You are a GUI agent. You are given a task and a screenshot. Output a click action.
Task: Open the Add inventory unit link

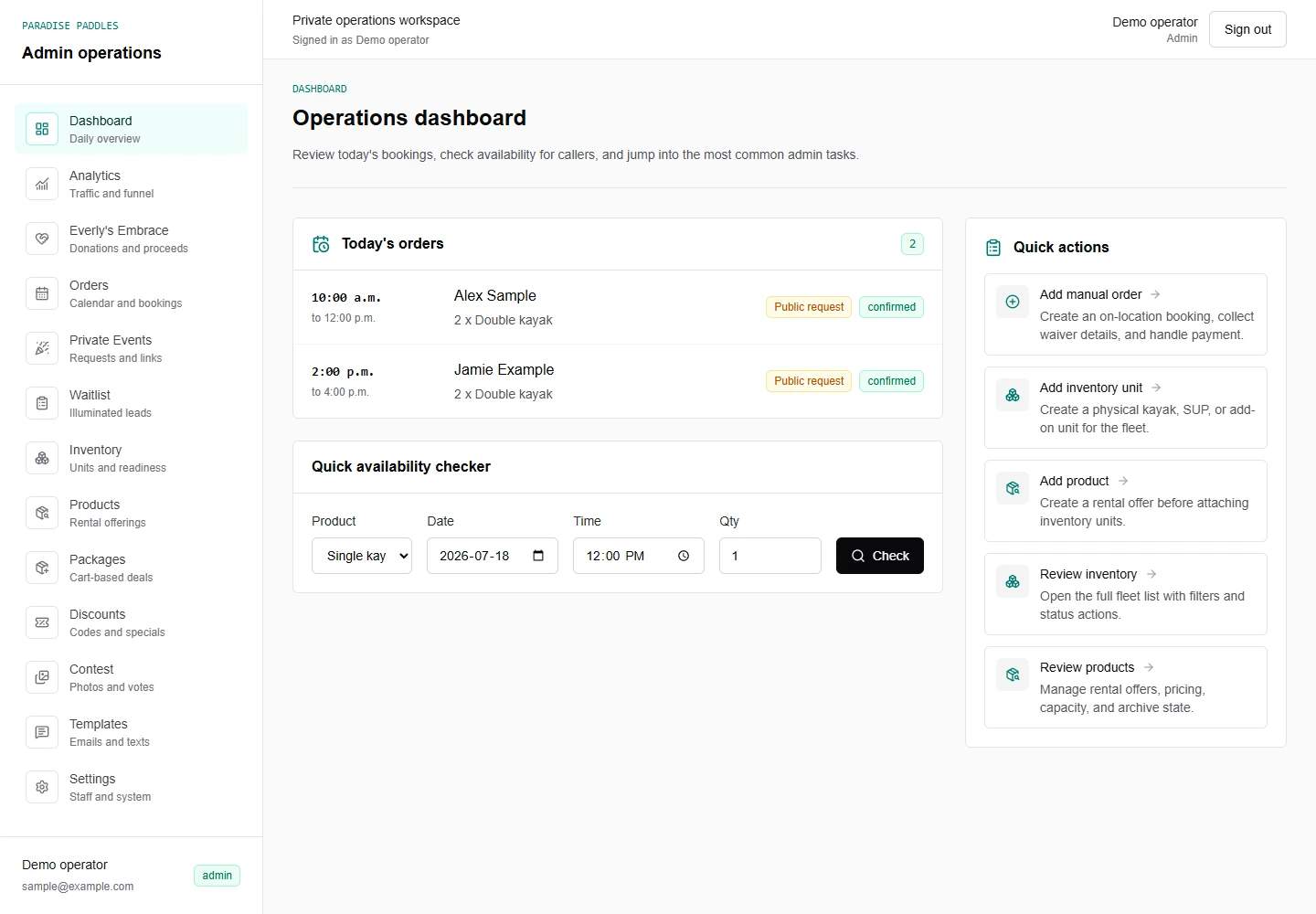point(1126,408)
